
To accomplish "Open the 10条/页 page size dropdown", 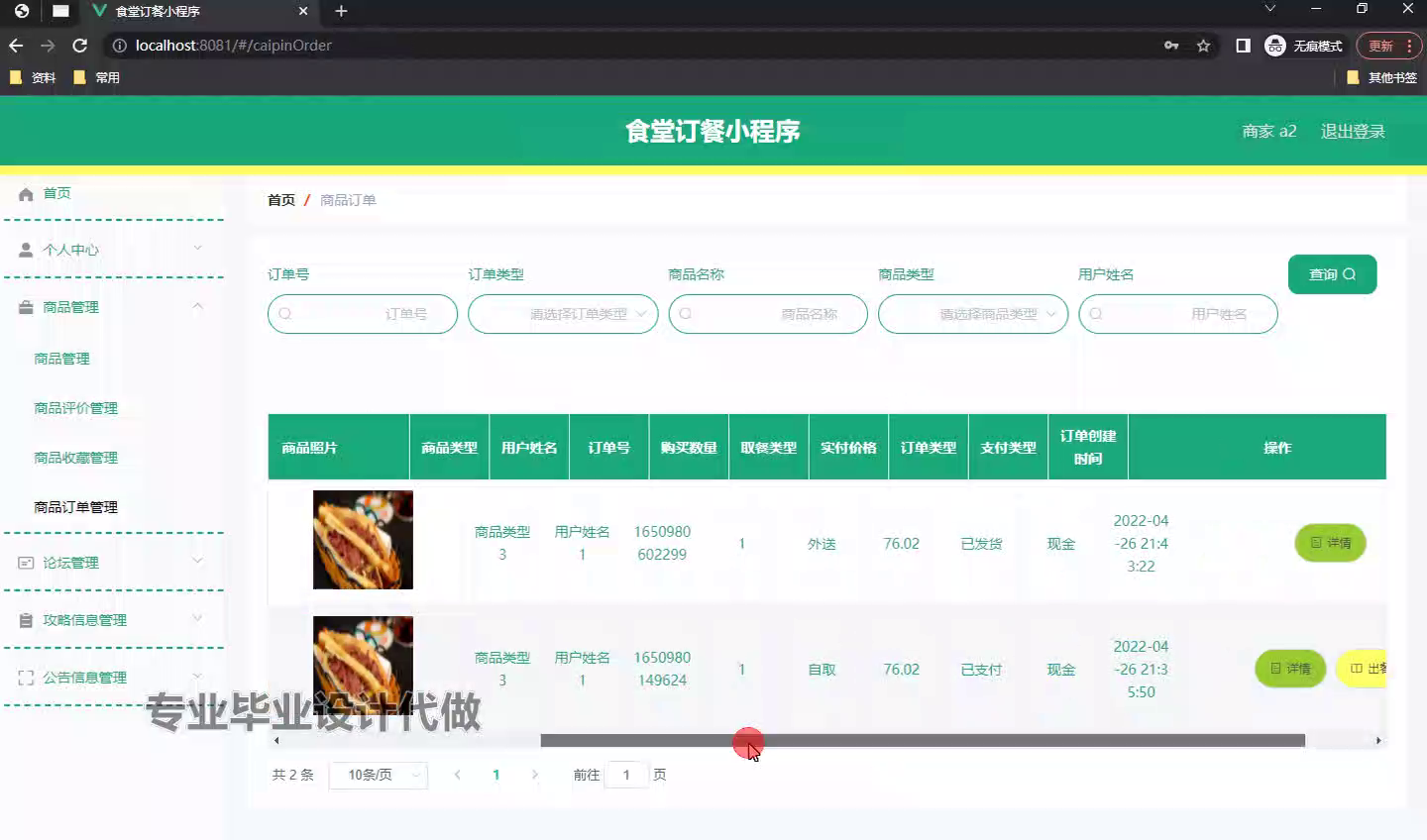I will click(x=379, y=775).
